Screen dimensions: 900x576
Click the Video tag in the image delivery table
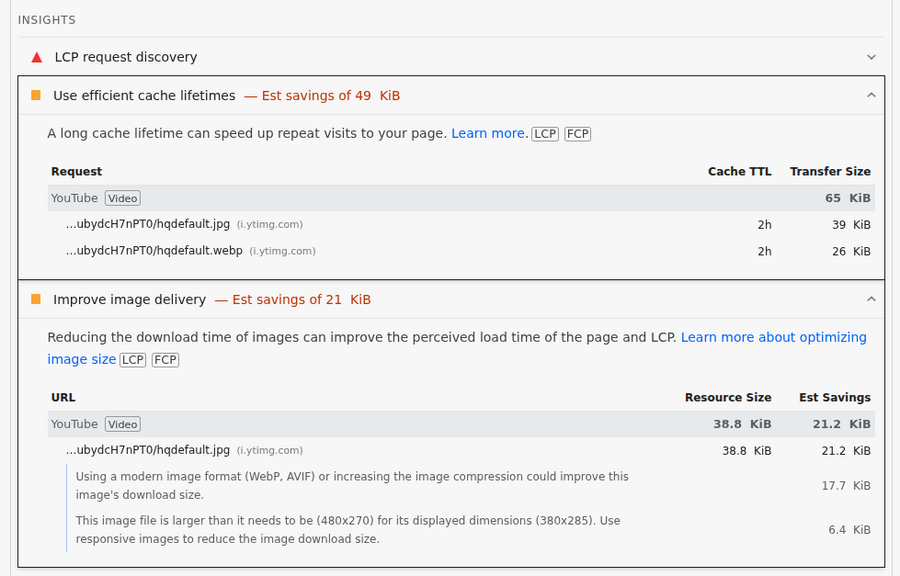123,424
